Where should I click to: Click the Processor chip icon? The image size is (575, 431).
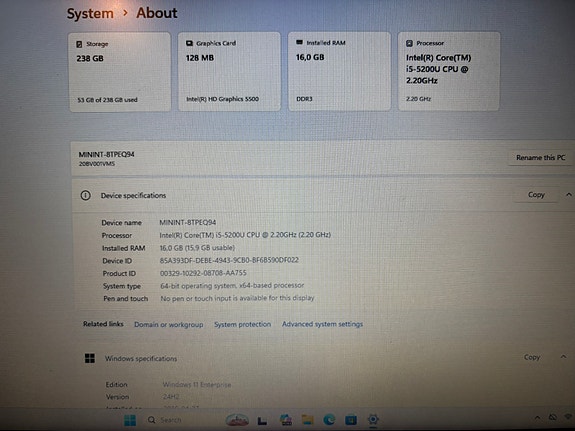coord(409,43)
